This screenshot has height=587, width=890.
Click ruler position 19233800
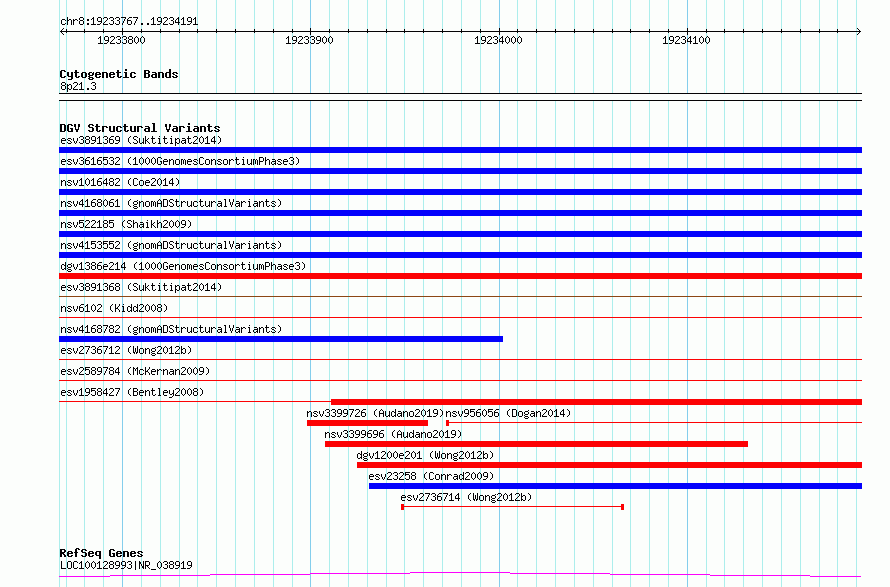[121, 40]
